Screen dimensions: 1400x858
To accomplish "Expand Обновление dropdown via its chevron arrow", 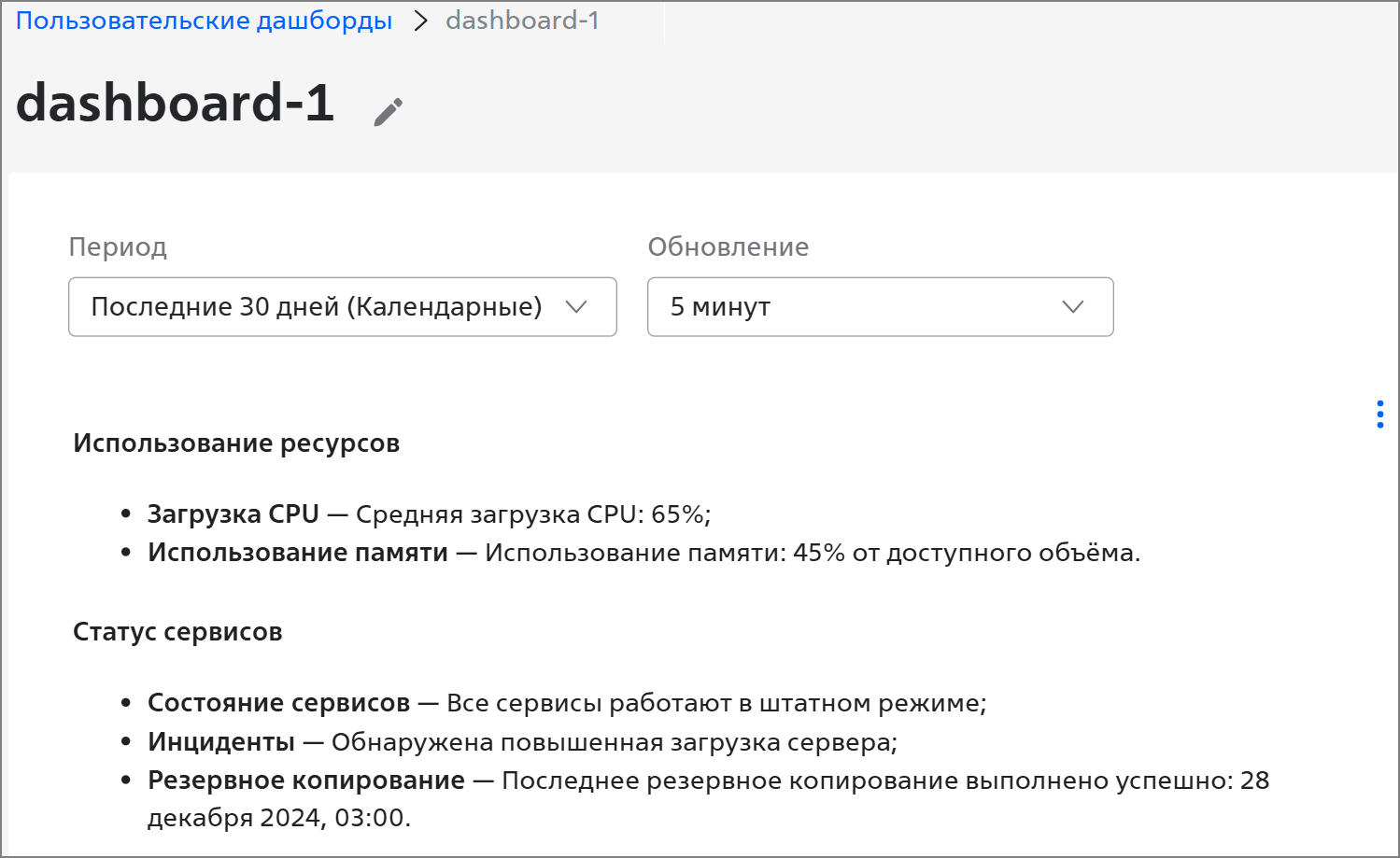I will (1073, 306).
